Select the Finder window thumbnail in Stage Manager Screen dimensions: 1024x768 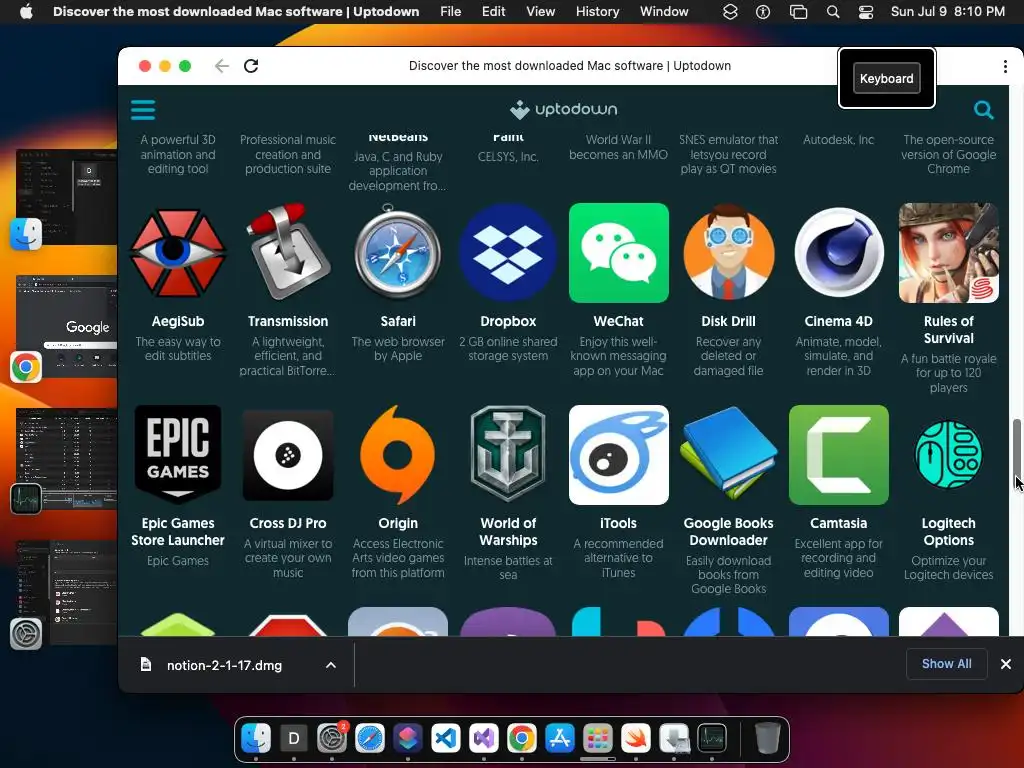coord(66,197)
